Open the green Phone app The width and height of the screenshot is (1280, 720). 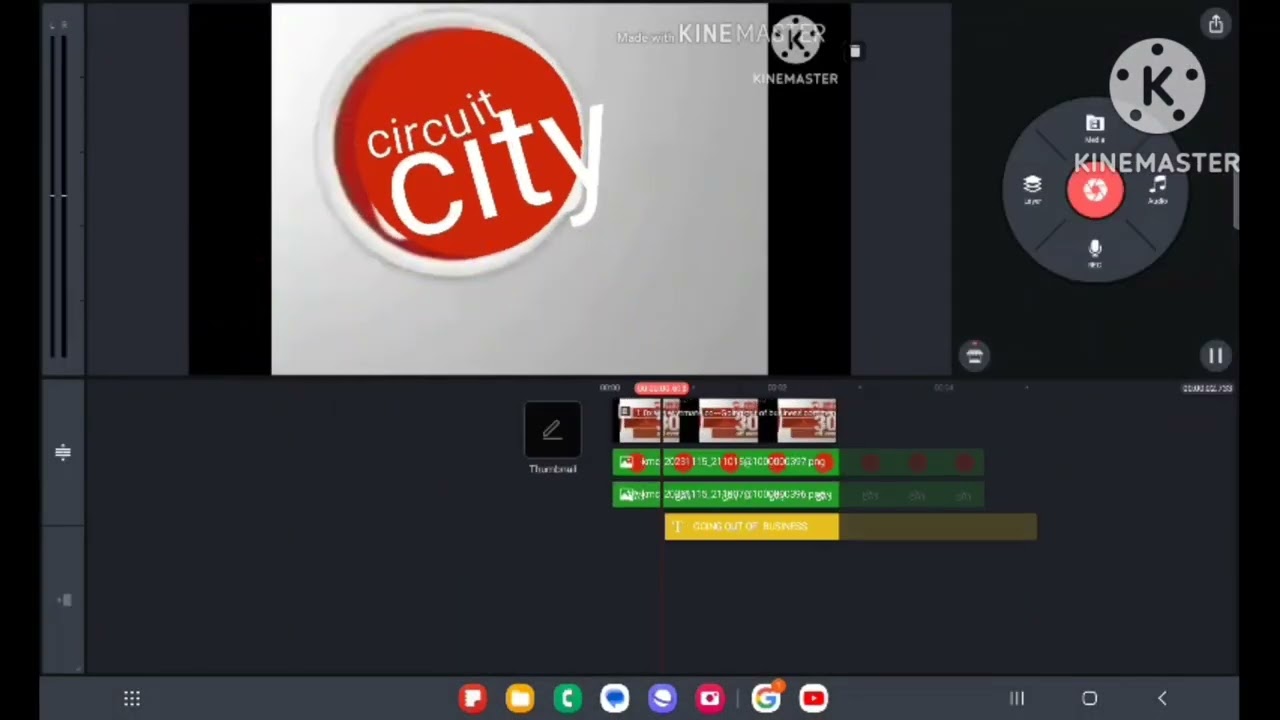(567, 698)
